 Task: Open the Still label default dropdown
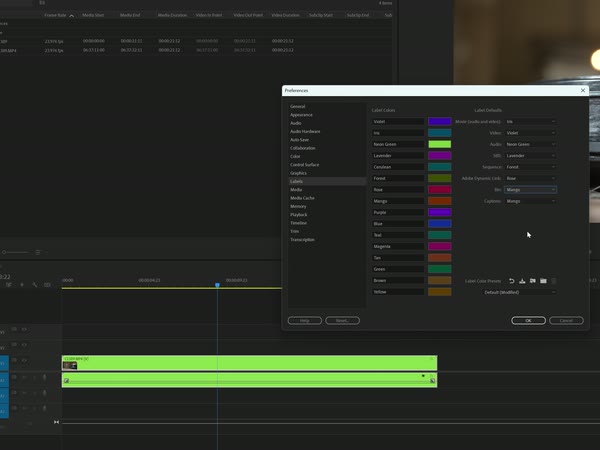click(x=530, y=156)
